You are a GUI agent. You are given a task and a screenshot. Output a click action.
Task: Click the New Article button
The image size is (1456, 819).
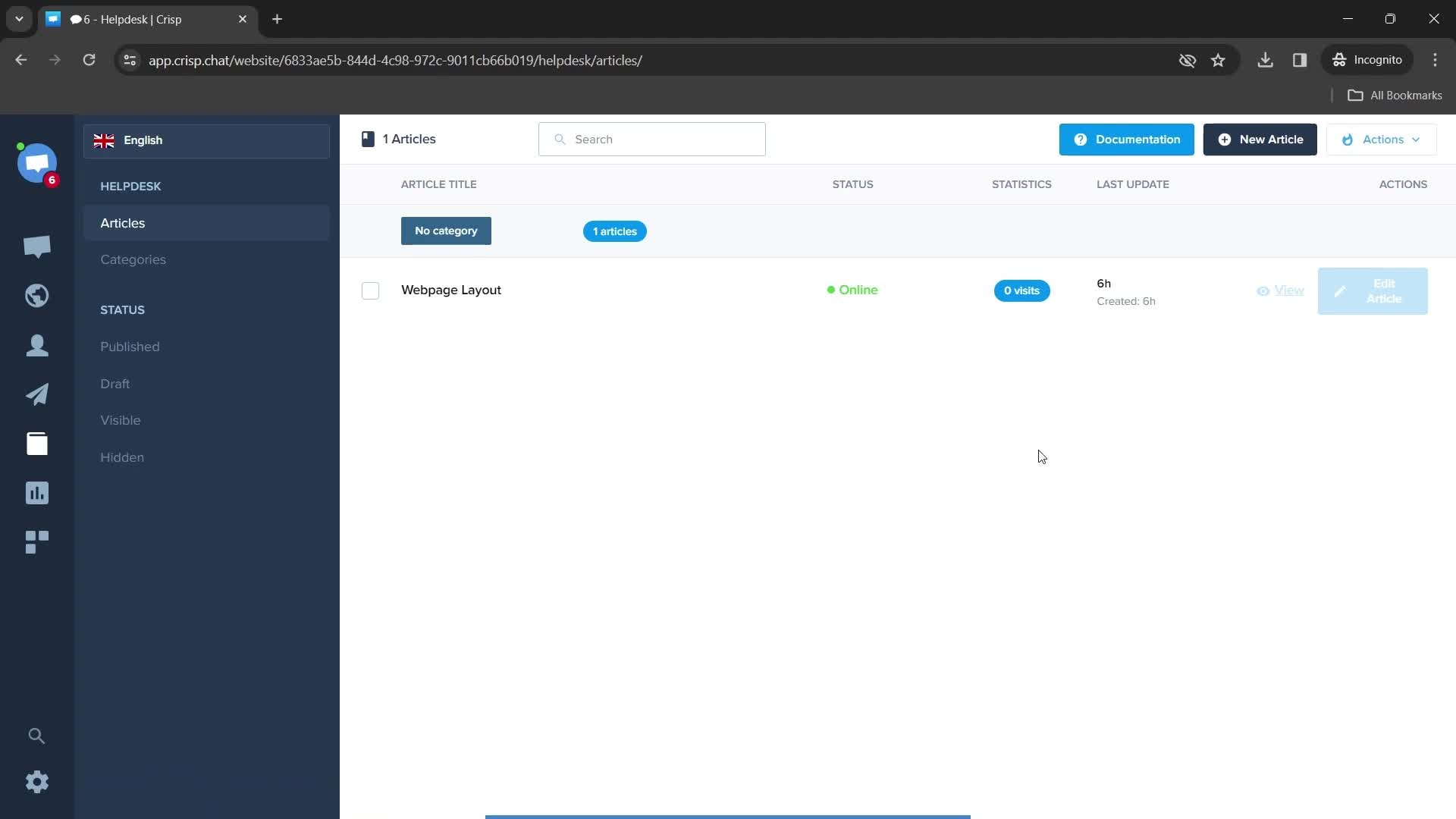pyautogui.click(x=1261, y=139)
